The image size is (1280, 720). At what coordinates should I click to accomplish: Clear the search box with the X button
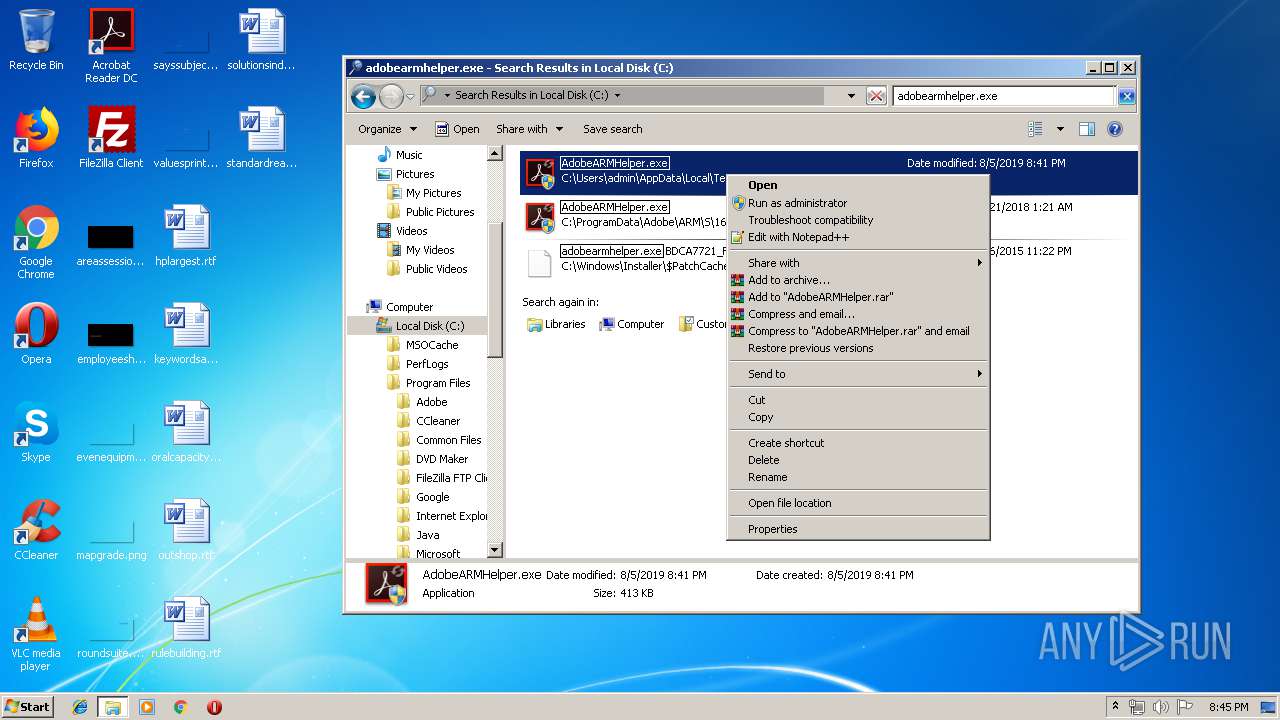[1126, 96]
